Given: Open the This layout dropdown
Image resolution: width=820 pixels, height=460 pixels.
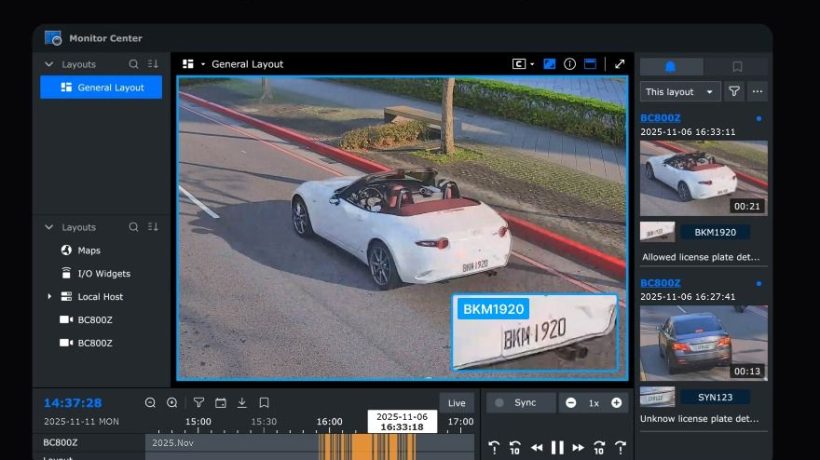Looking at the screenshot, I should click(x=680, y=91).
